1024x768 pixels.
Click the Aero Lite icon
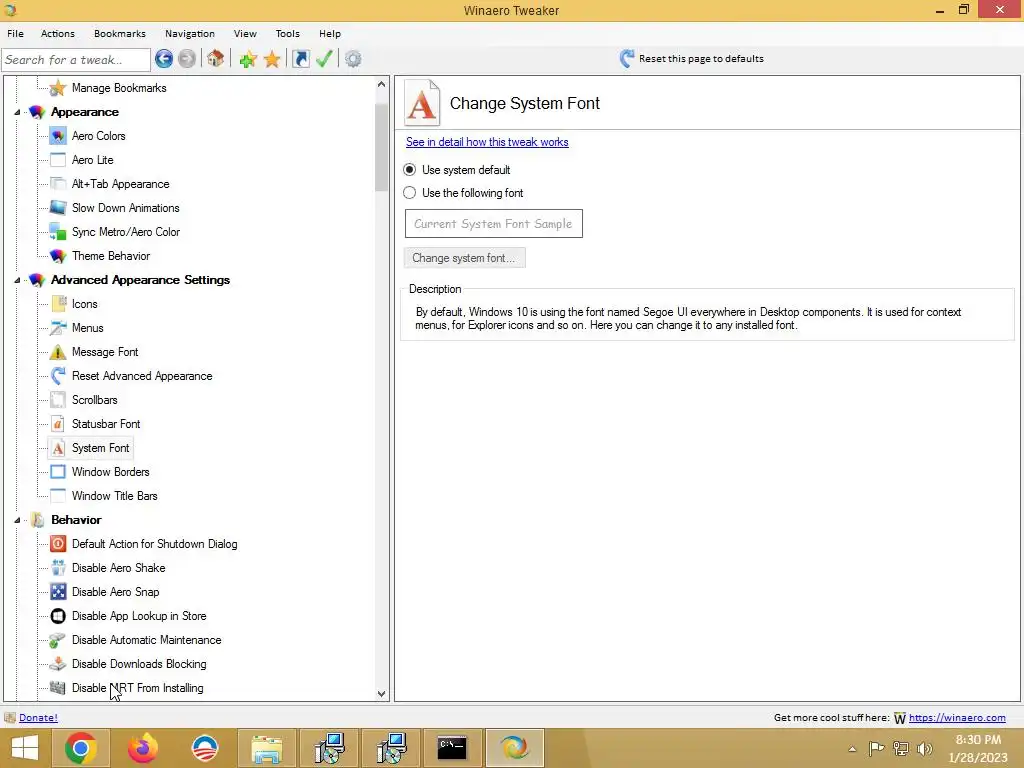(x=58, y=160)
